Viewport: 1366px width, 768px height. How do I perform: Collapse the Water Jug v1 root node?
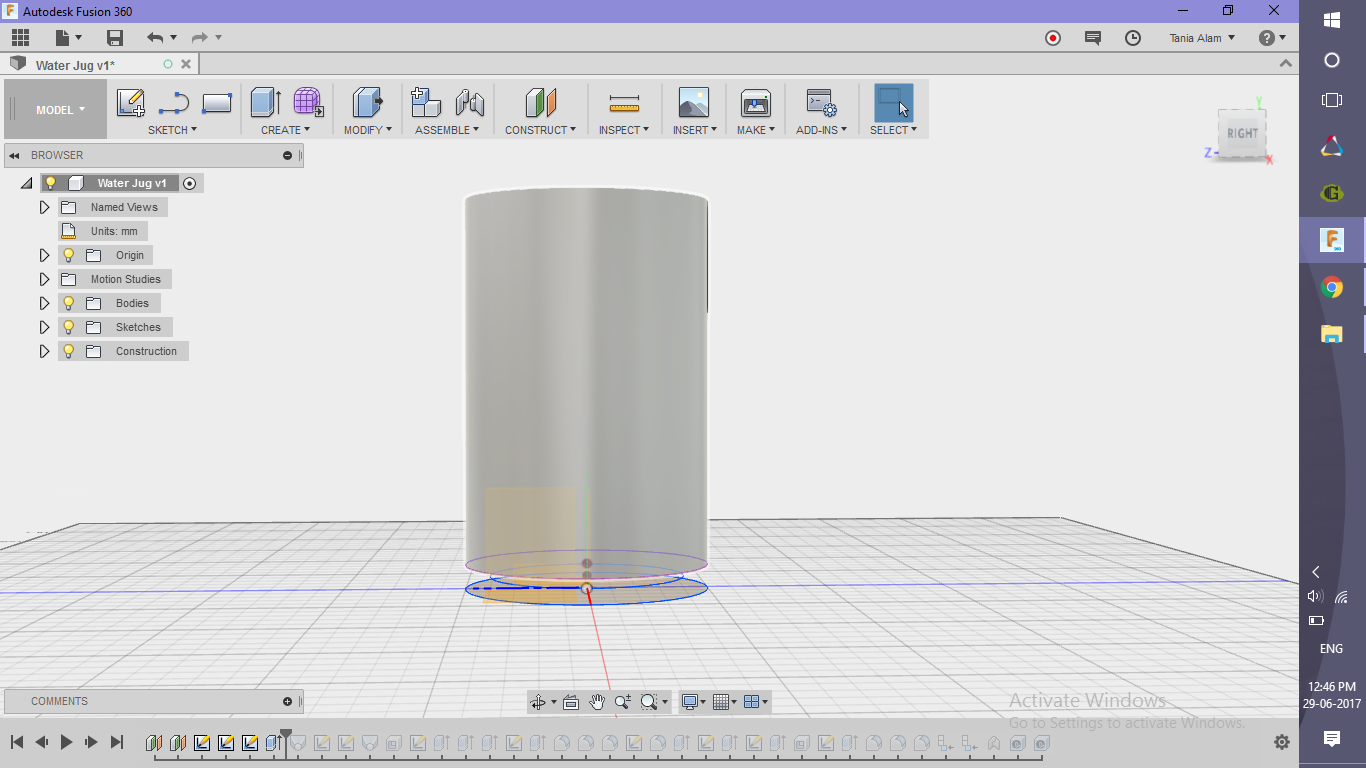tap(27, 184)
